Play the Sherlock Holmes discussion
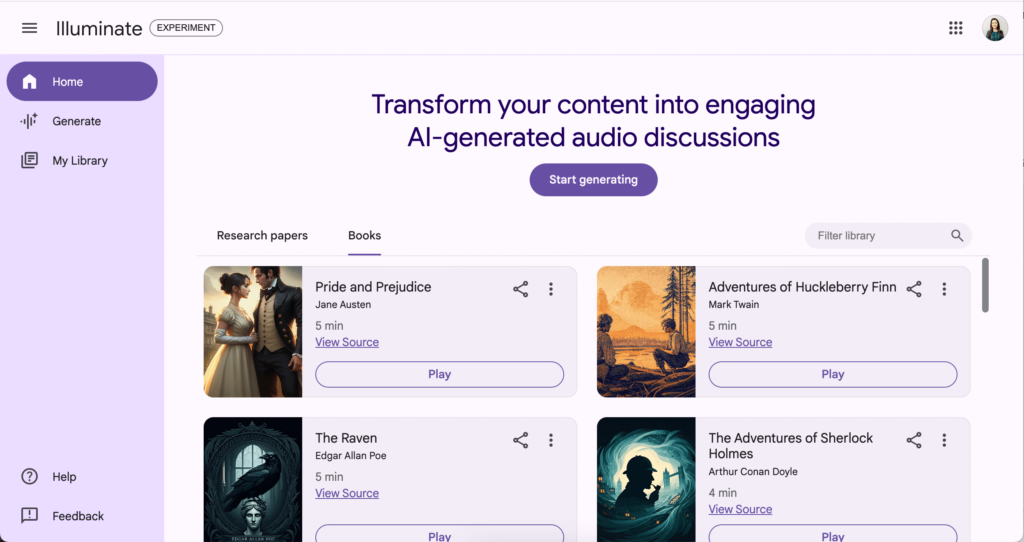Screen dimensions: 1024x542 [x=833, y=534]
